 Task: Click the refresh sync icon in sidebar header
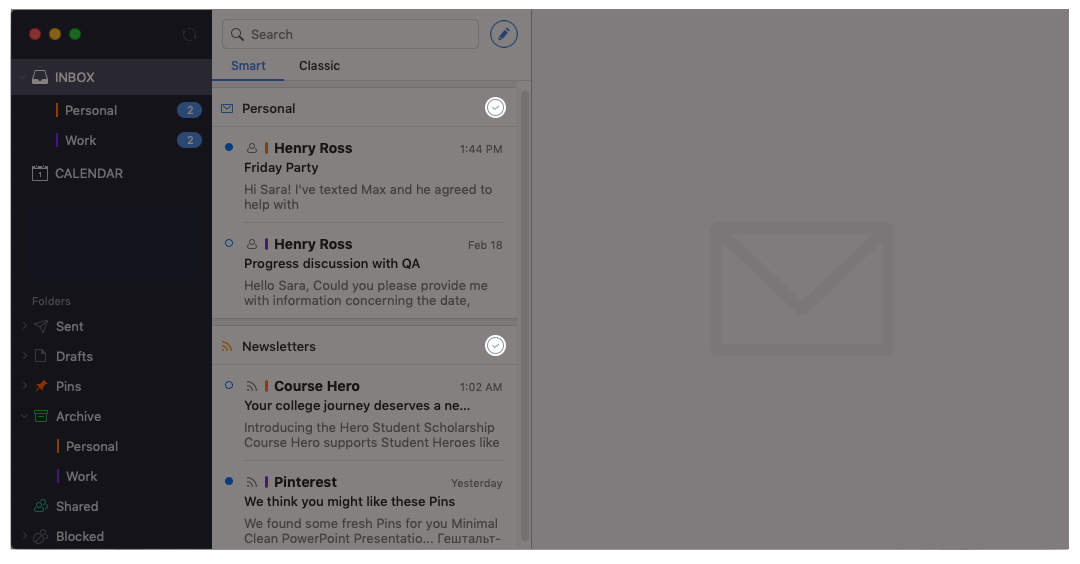coord(189,34)
